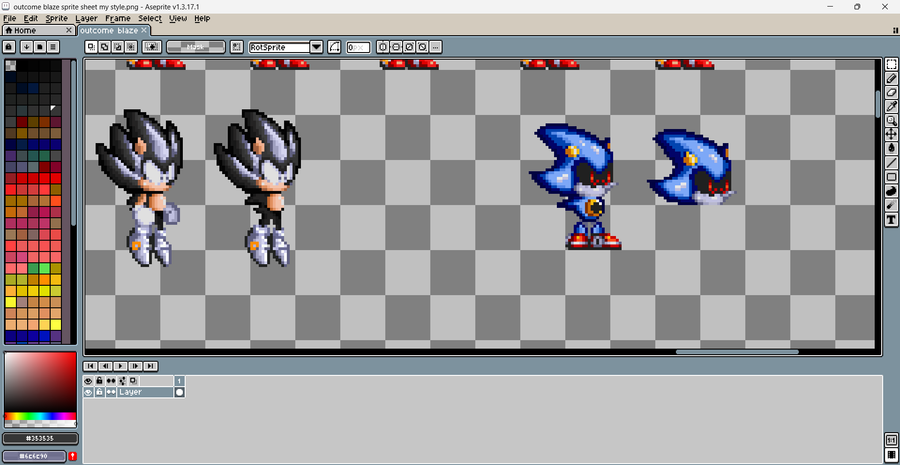The width and height of the screenshot is (900, 465).
Task: Open the Sprite menu
Action: coord(56,18)
